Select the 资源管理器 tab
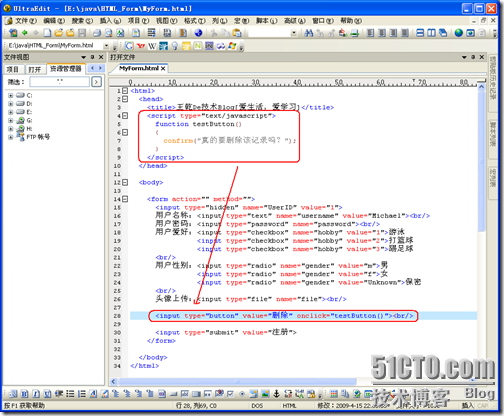 coord(66,69)
